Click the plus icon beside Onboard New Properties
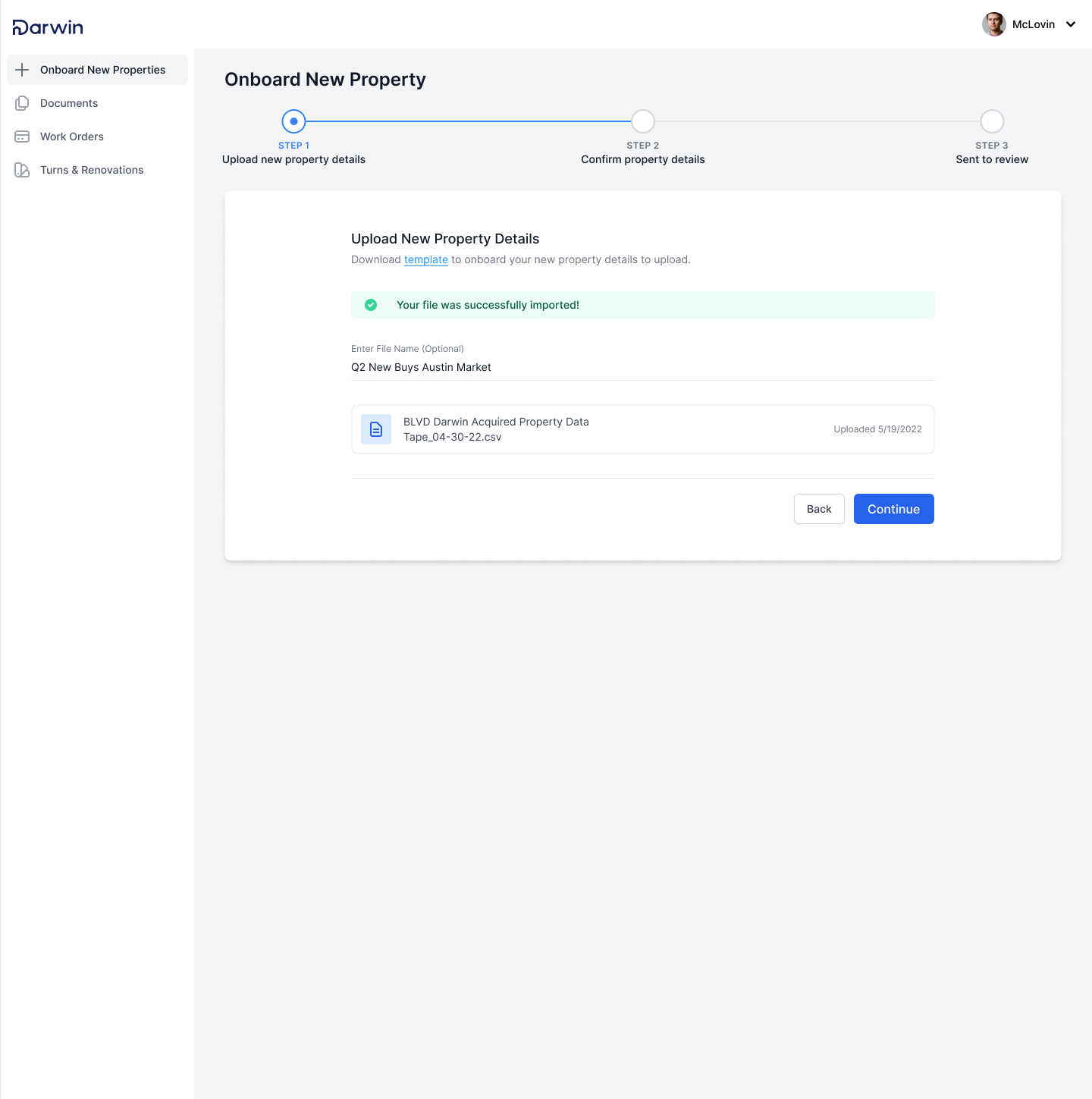This screenshot has width=1092, height=1099. [x=22, y=70]
